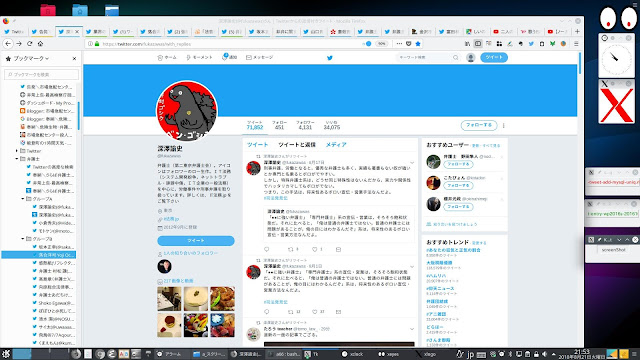
Task: Reload the current Twitter page
Action: pyautogui.click(x=29, y=44)
